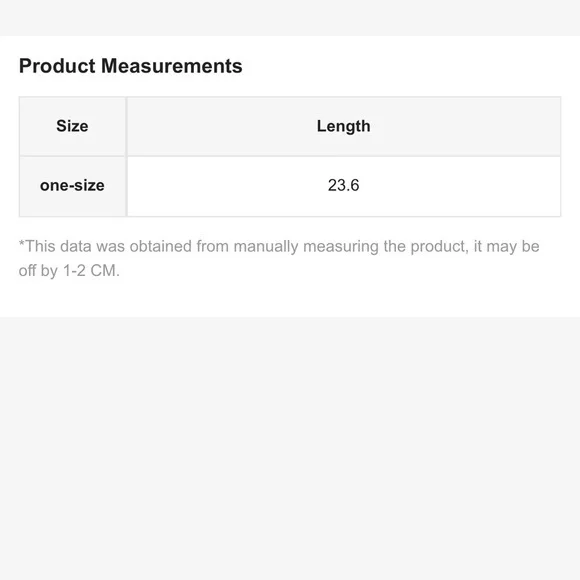The image size is (580, 580).
Task: Click the word obtained in the disclaimer
Action: pyautogui.click(x=161, y=246)
